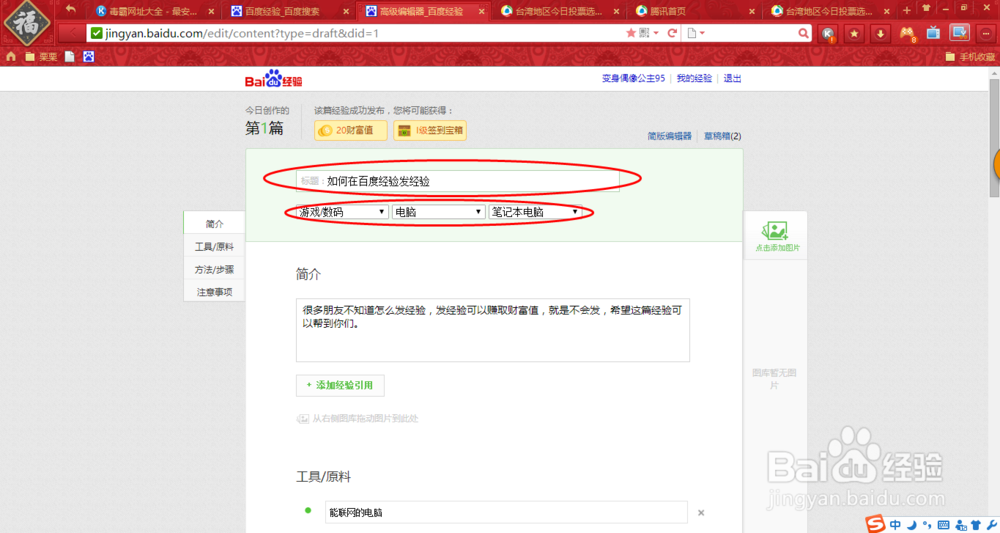Open the K account avatar icon
Viewport: 1000px width, 533px height.
(x=828, y=34)
